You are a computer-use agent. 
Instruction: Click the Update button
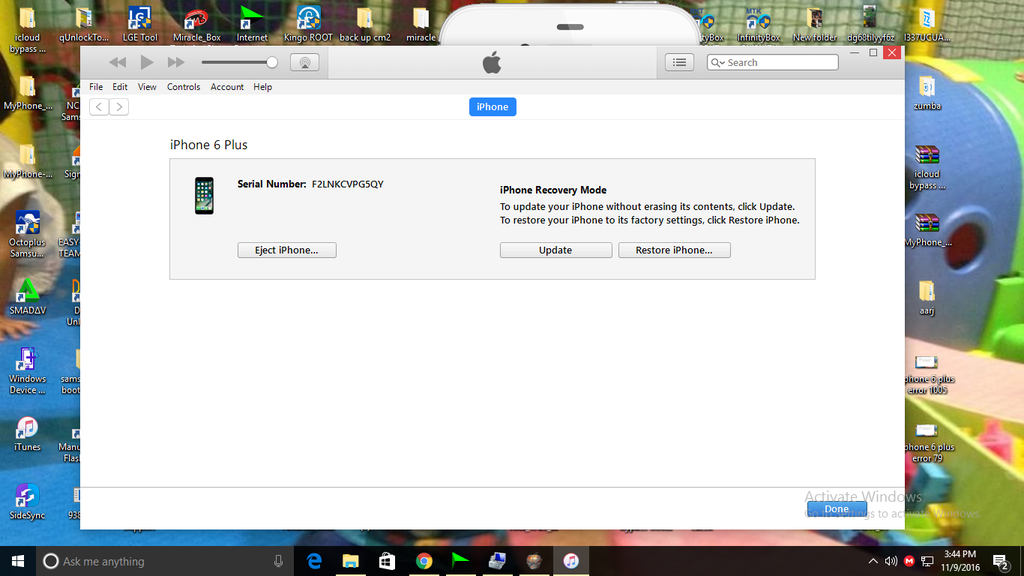tap(555, 250)
